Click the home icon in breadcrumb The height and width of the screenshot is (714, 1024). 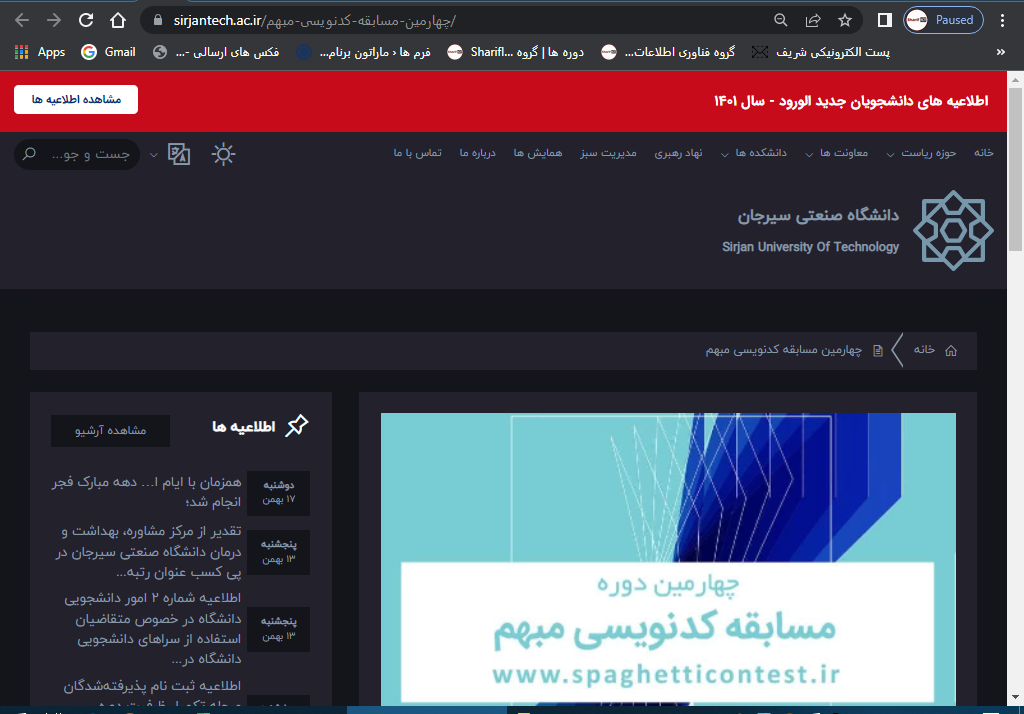click(x=951, y=350)
